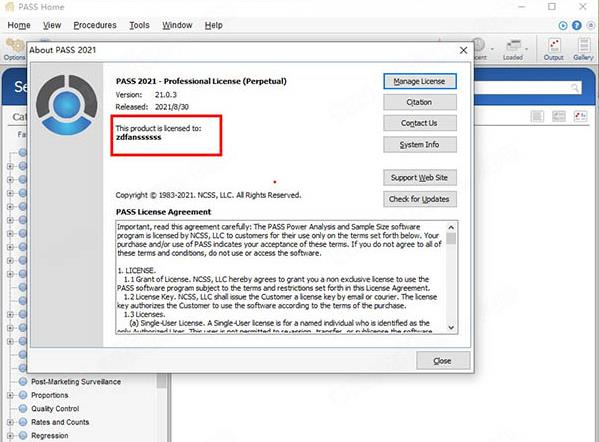Dismiss About PASS 2021 via X icon
This screenshot has width=599, height=442.
pos(463,50)
